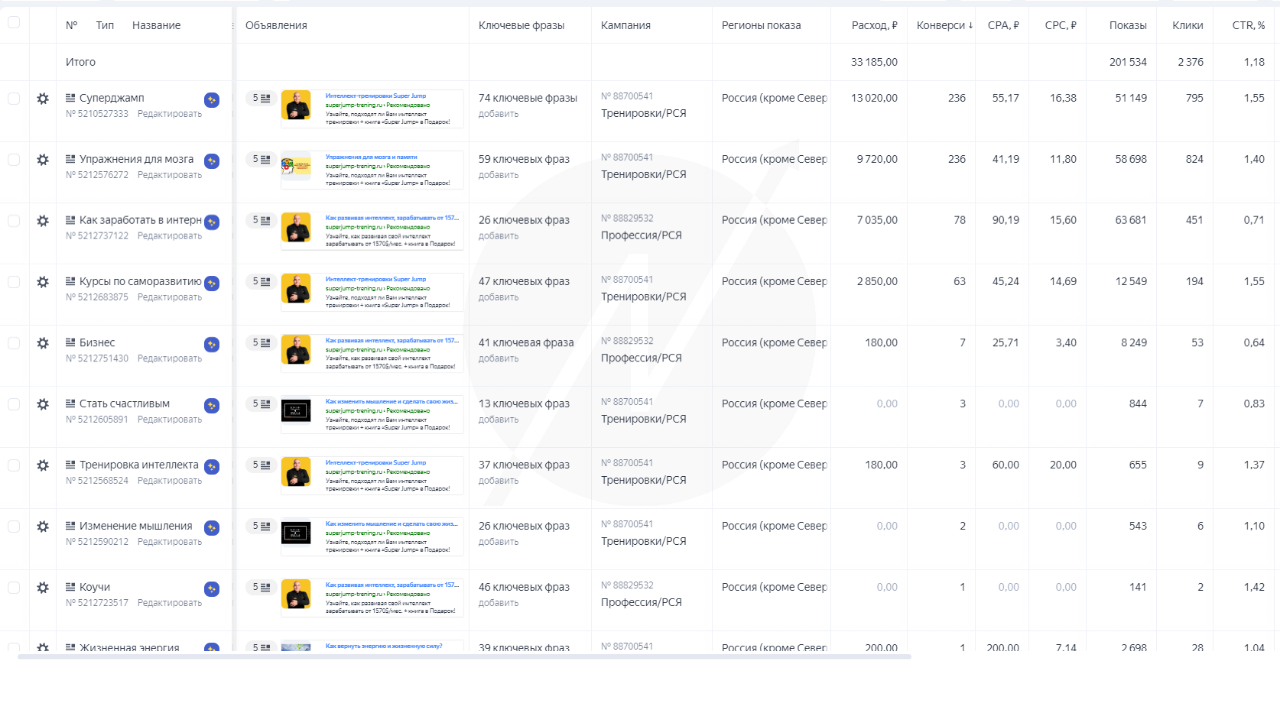The width and height of the screenshot is (1280, 720).
Task: Open gear settings for Суперджамп row
Action: pyautogui.click(x=42, y=99)
